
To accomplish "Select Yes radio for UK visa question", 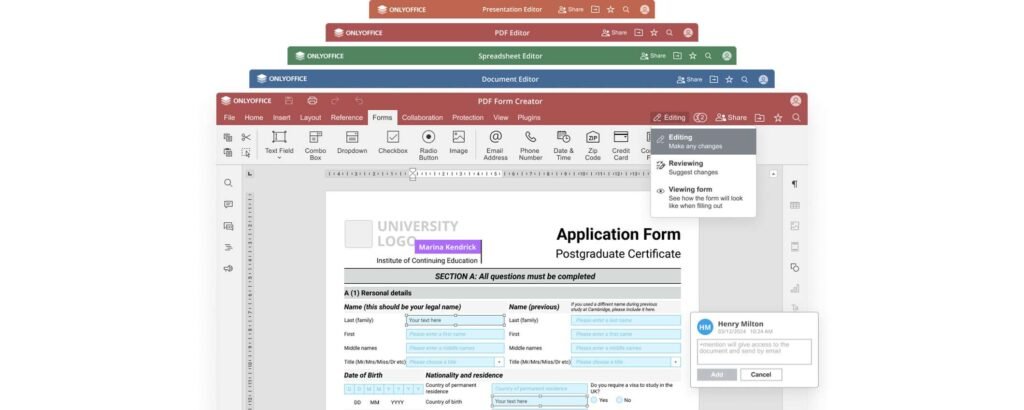I will (x=594, y=400).
